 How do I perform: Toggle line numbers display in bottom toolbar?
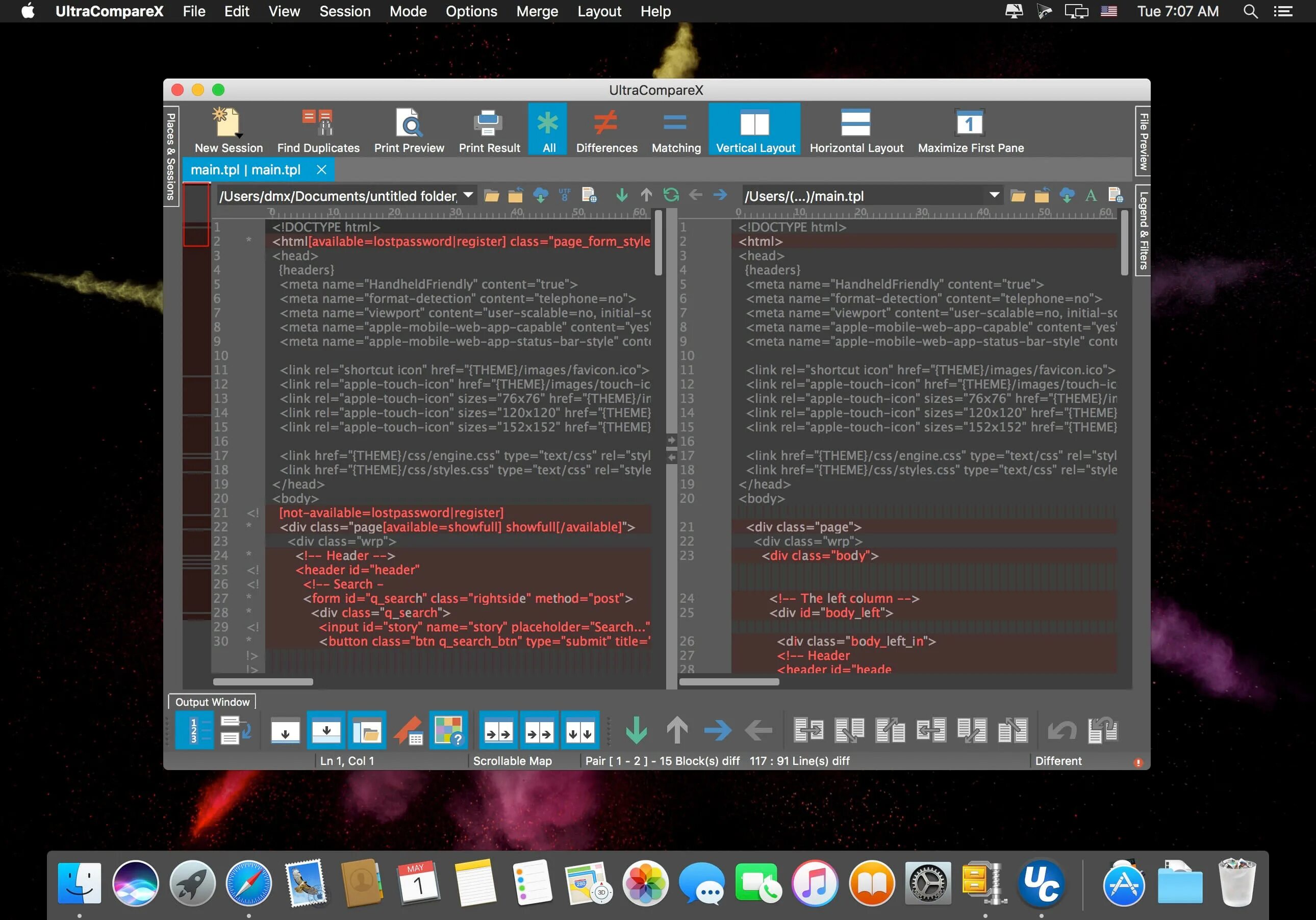194,730
